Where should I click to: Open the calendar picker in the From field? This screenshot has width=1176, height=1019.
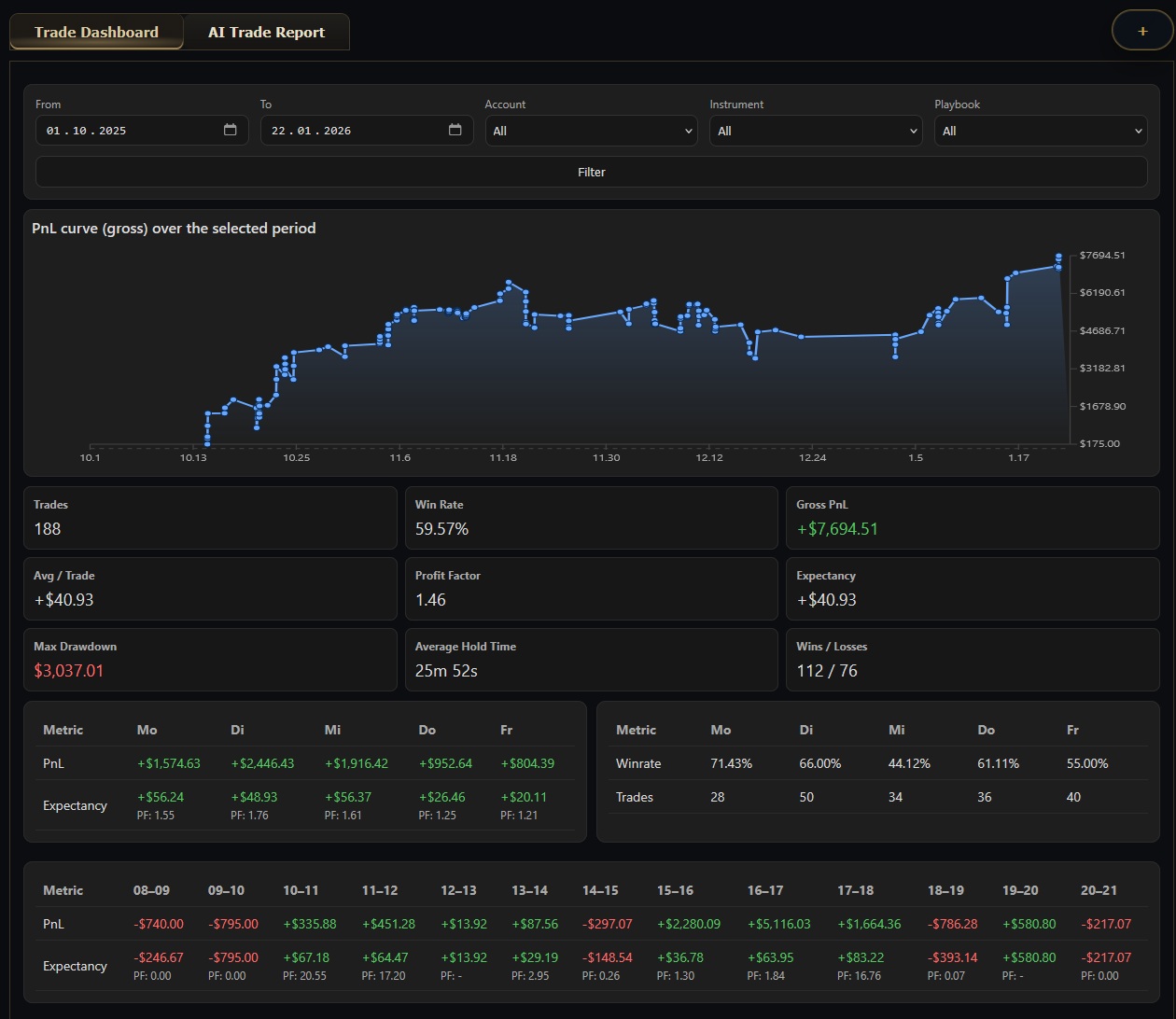coord(230,131)
